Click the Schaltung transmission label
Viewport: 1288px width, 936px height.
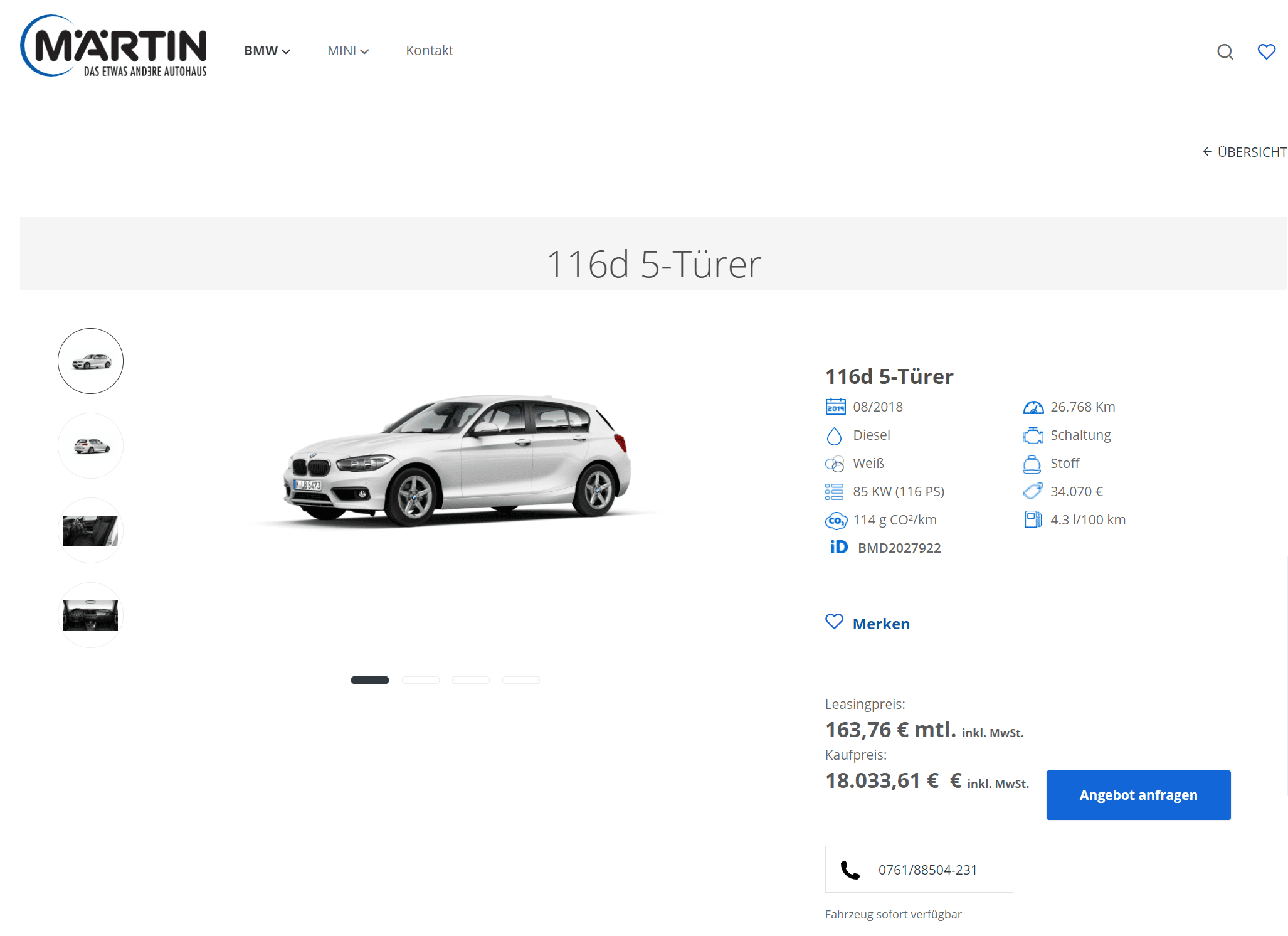(1080, 435)
